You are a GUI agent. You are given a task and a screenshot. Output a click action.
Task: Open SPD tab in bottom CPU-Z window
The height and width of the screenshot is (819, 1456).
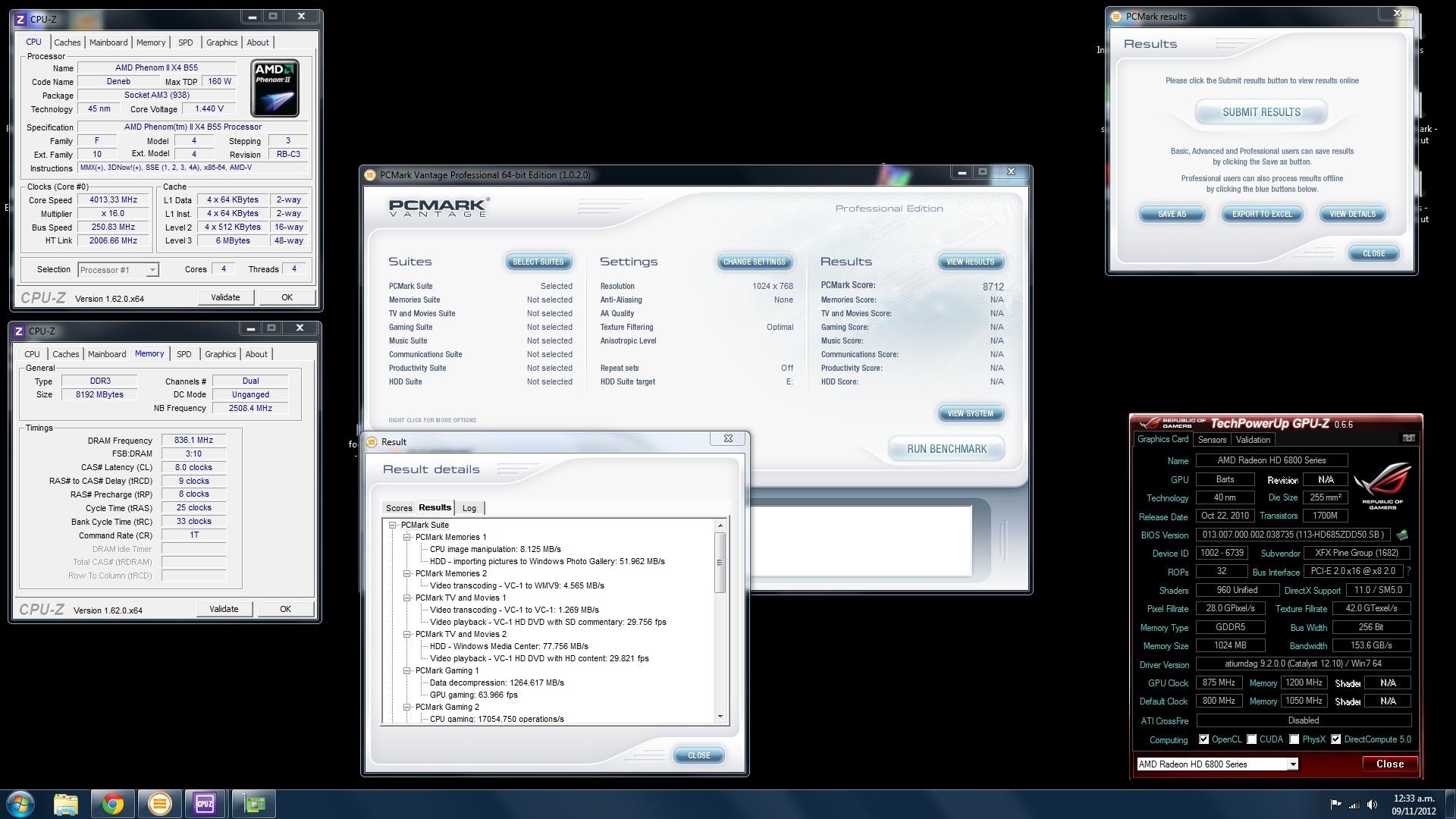tap(184, 354)
